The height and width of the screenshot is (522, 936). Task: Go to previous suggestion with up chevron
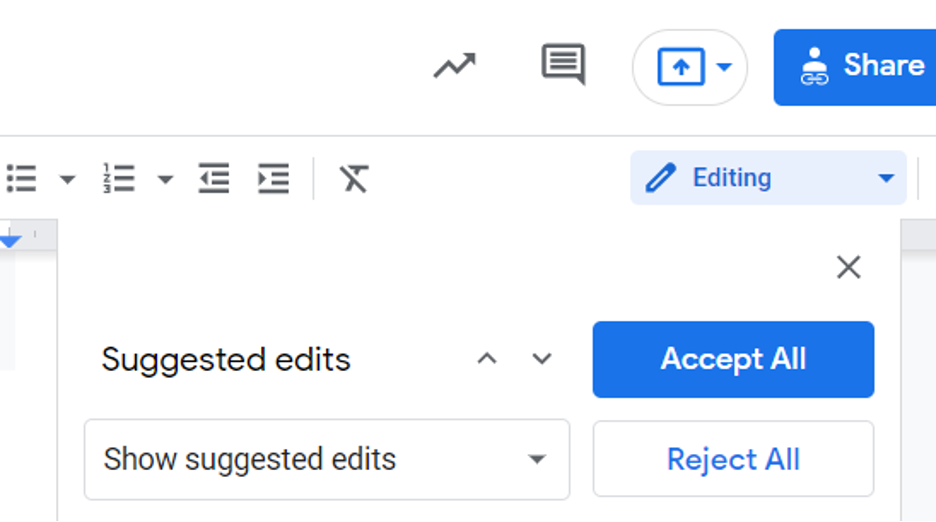(487, 359)
